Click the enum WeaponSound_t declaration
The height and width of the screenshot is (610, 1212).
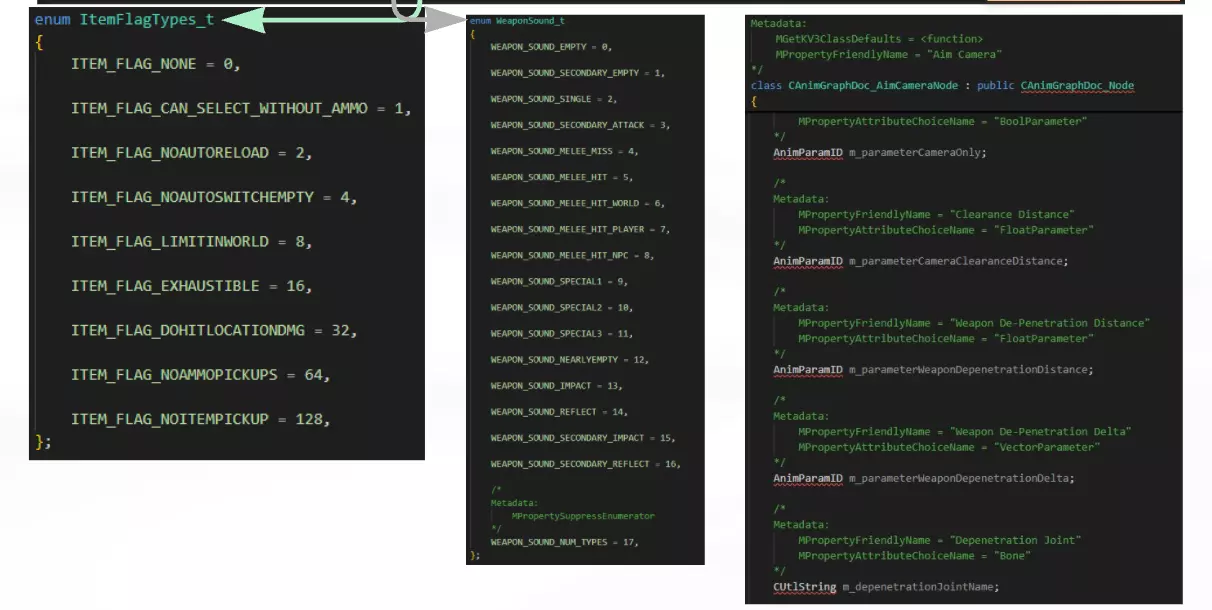click(x=518, y=21)
